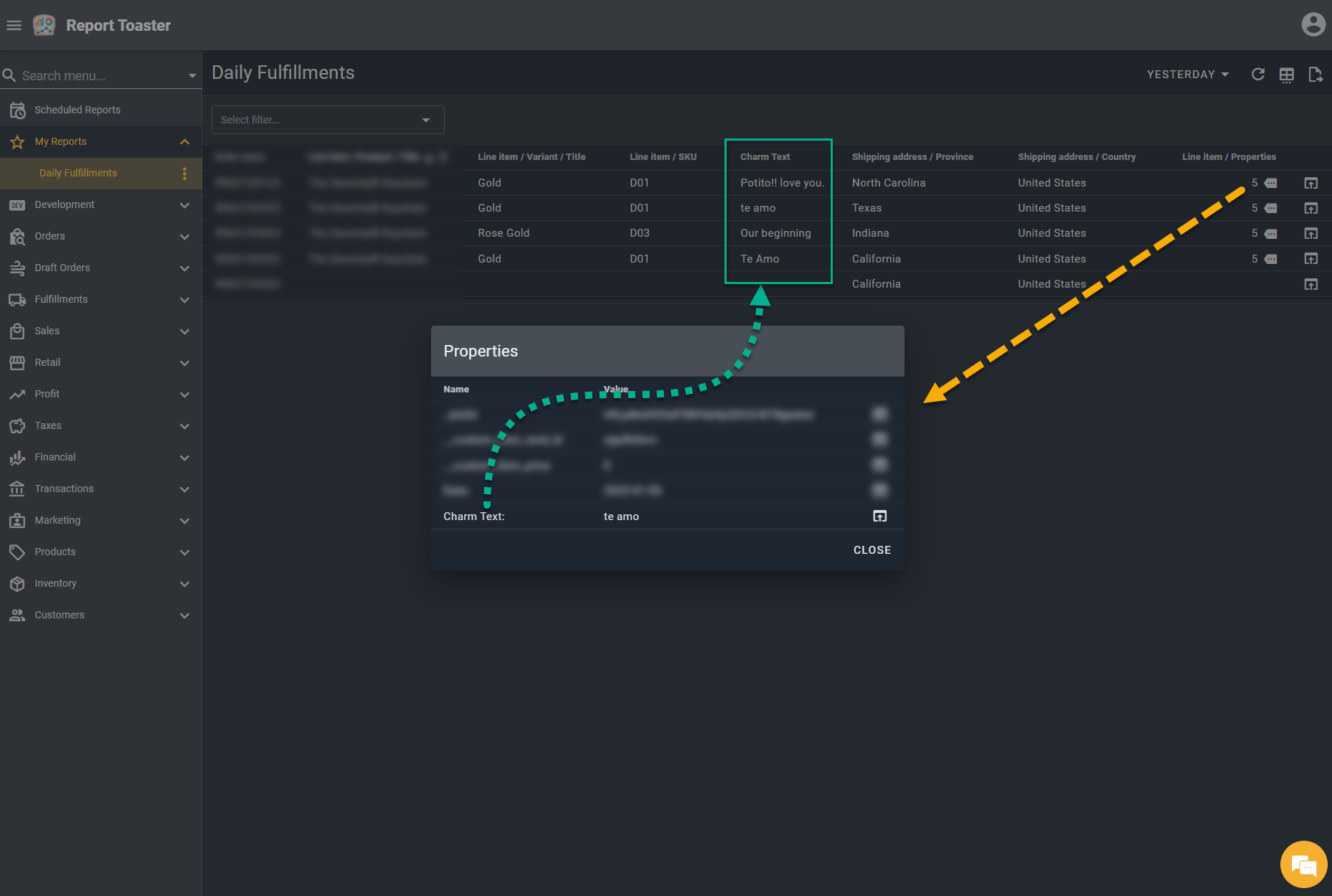
Task: Close the Properties dialog
Action: (x=872, y=550)
